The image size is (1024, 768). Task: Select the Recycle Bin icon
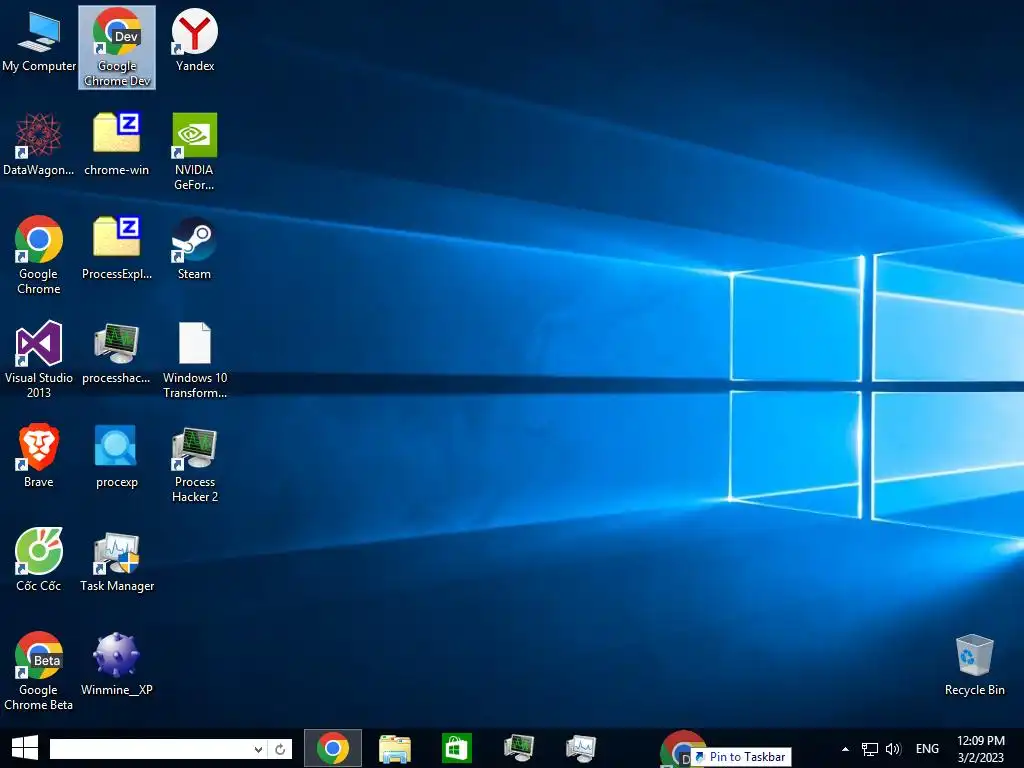click(974, 665)
